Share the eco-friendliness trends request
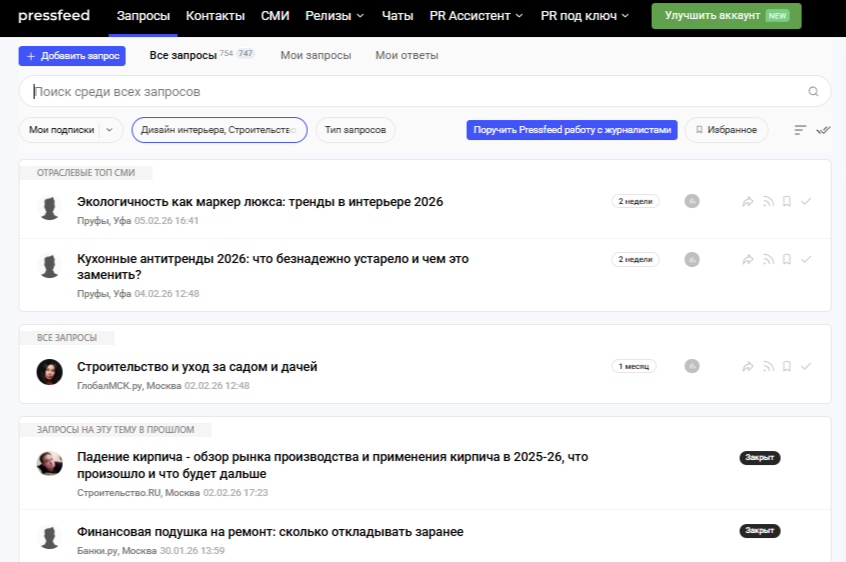846x562 pixels. pos(747,202)
